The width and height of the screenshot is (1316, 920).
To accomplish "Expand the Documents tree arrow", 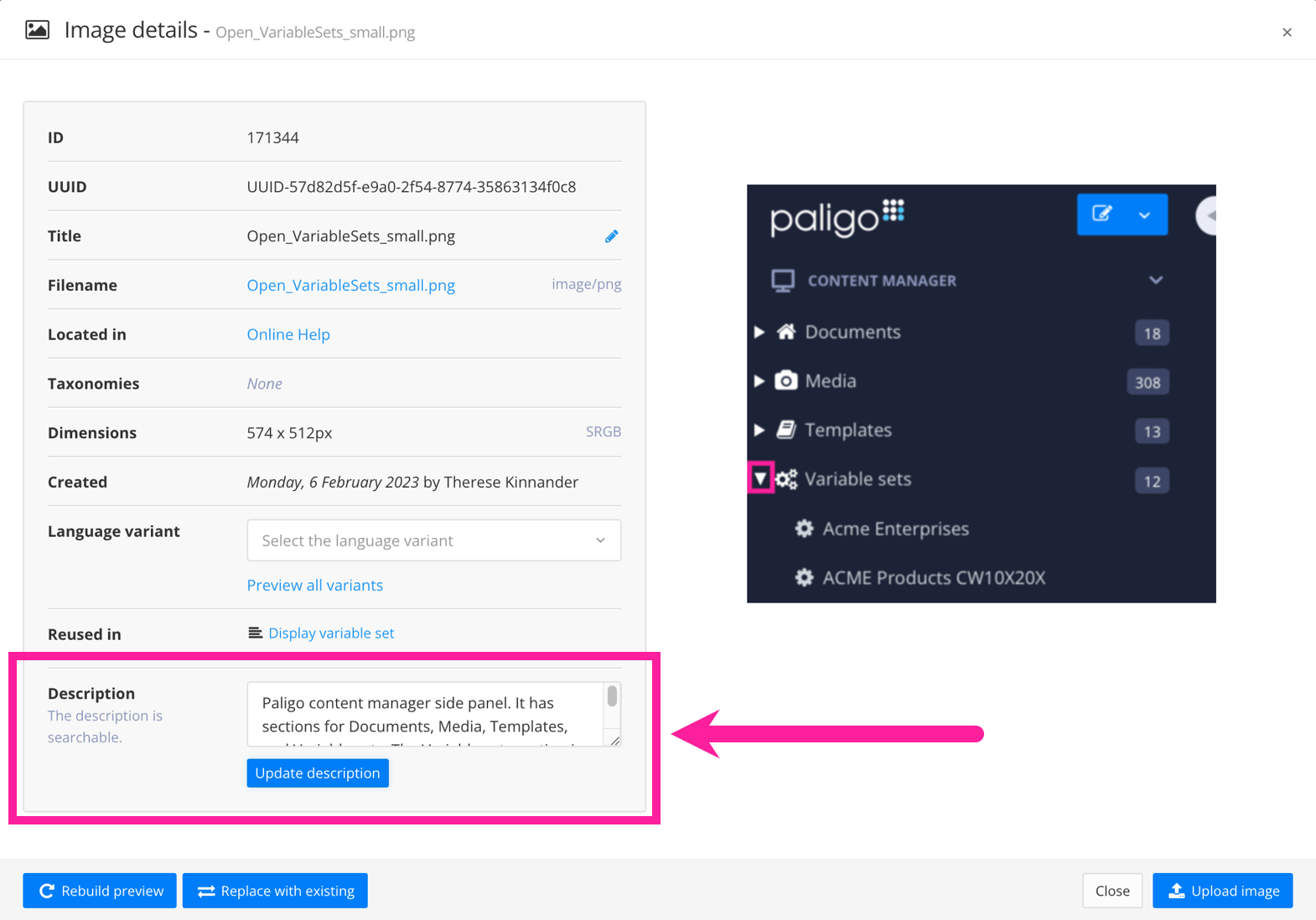I will 759,332.
